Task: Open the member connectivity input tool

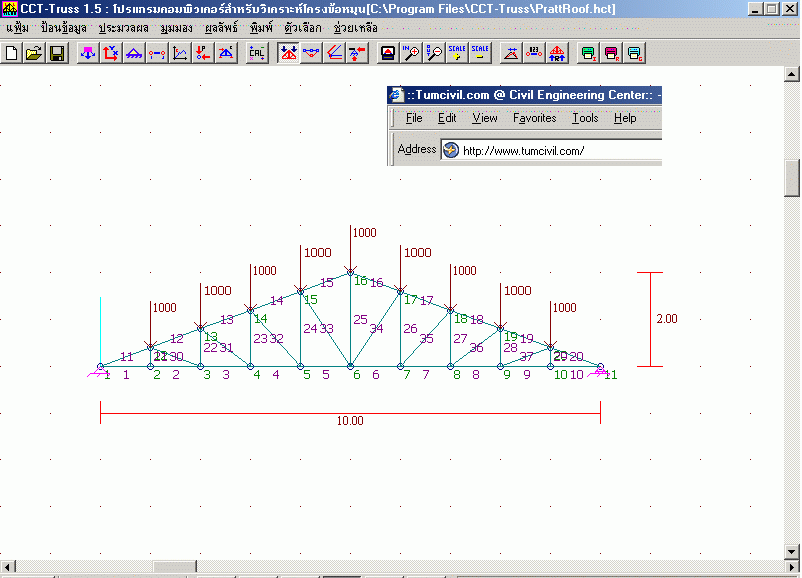Action: (157, 53)
